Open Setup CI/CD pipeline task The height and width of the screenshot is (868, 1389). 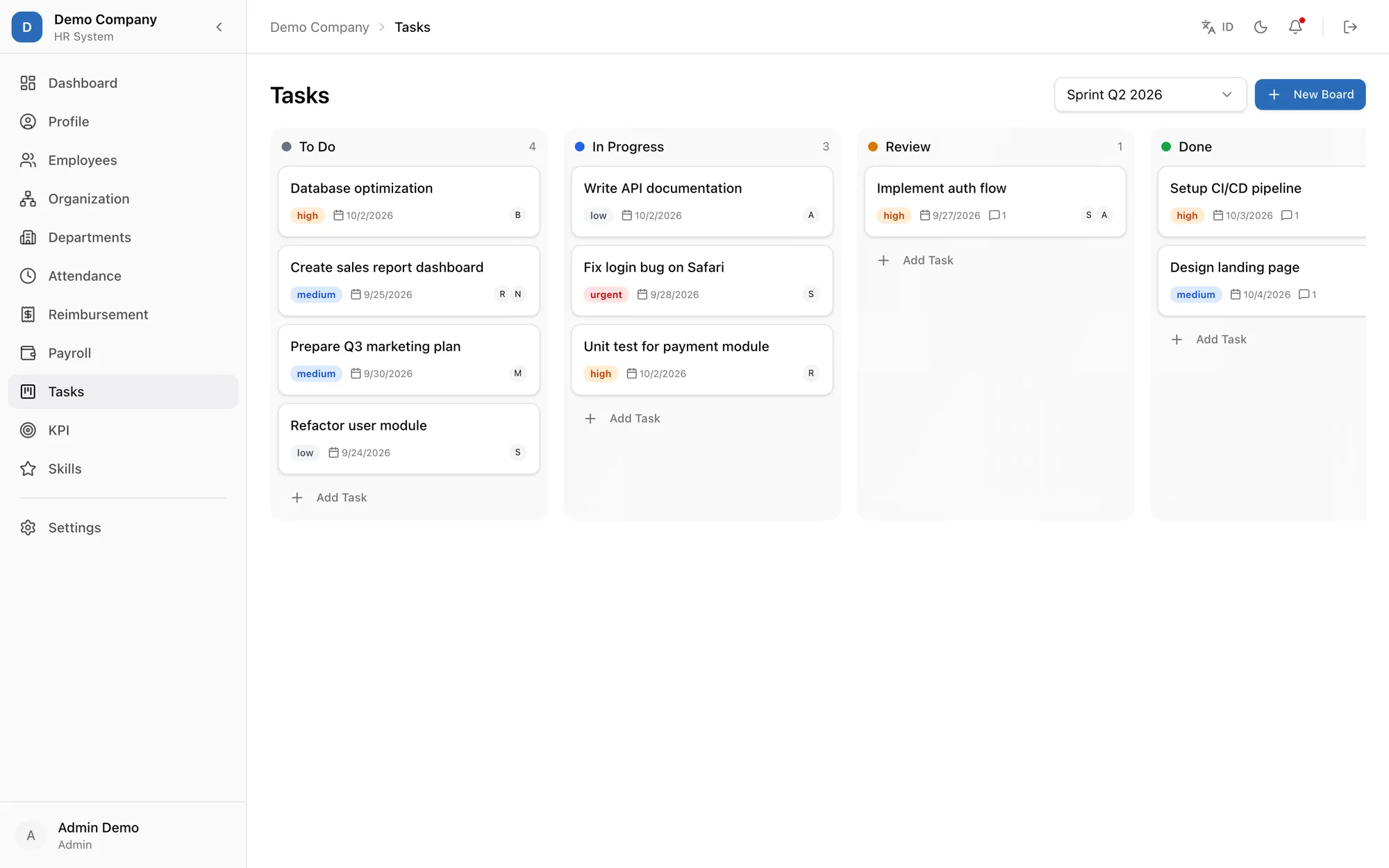[1261, 201]
